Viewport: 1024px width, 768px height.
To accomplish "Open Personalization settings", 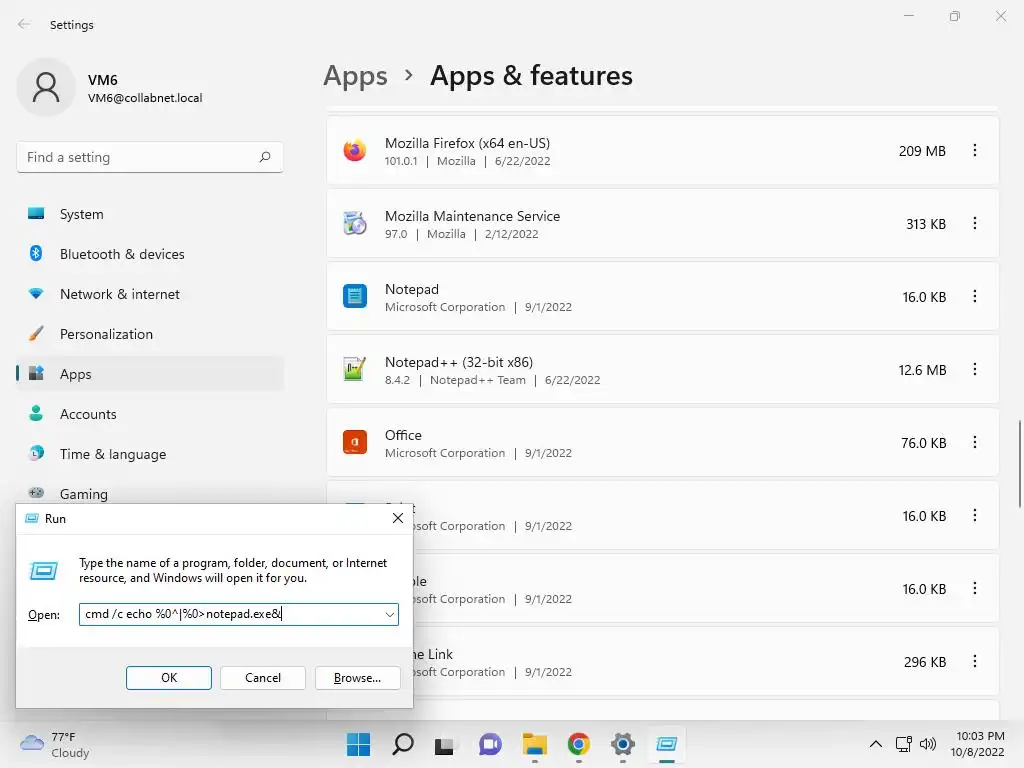I will (150, 334).
